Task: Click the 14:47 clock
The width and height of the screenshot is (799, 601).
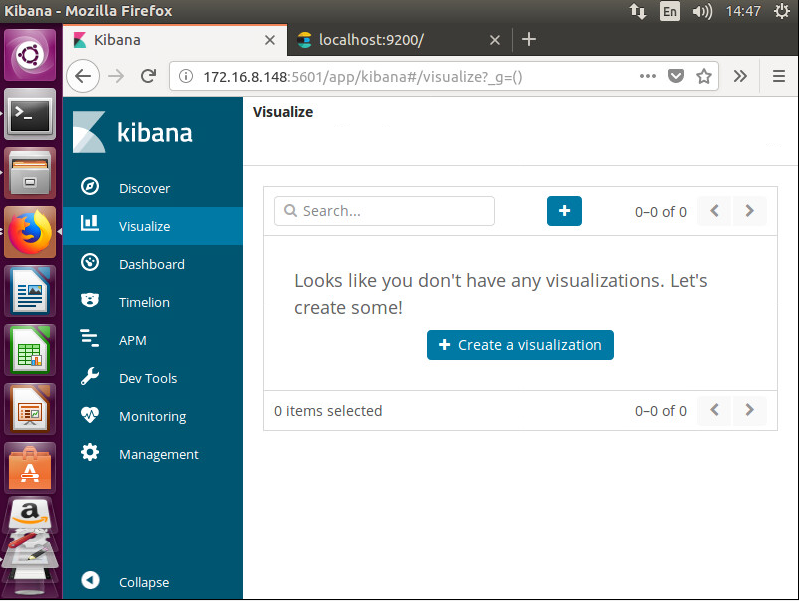Action: [x=743, y=11]
